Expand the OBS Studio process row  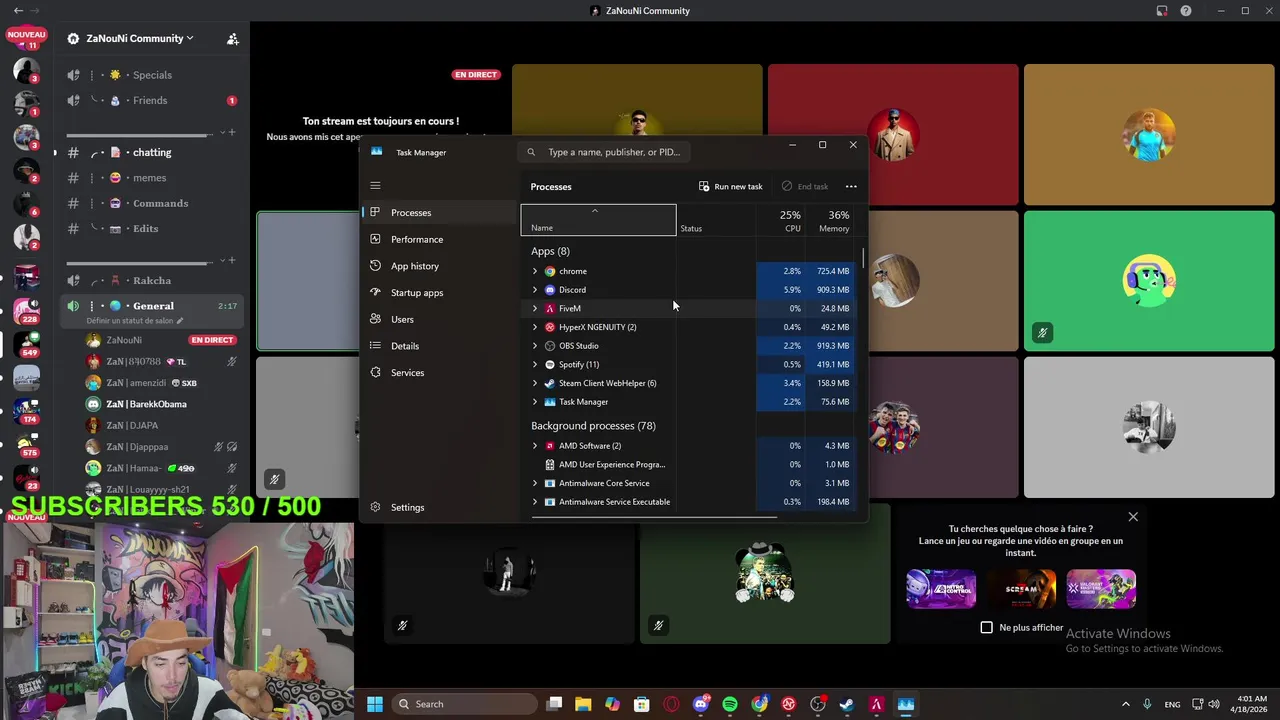click(x=535, y=346)
